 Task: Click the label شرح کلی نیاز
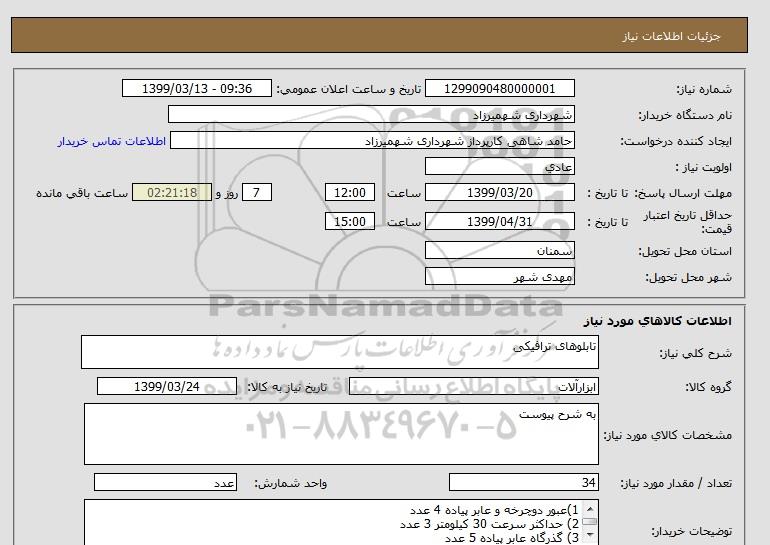695,353
